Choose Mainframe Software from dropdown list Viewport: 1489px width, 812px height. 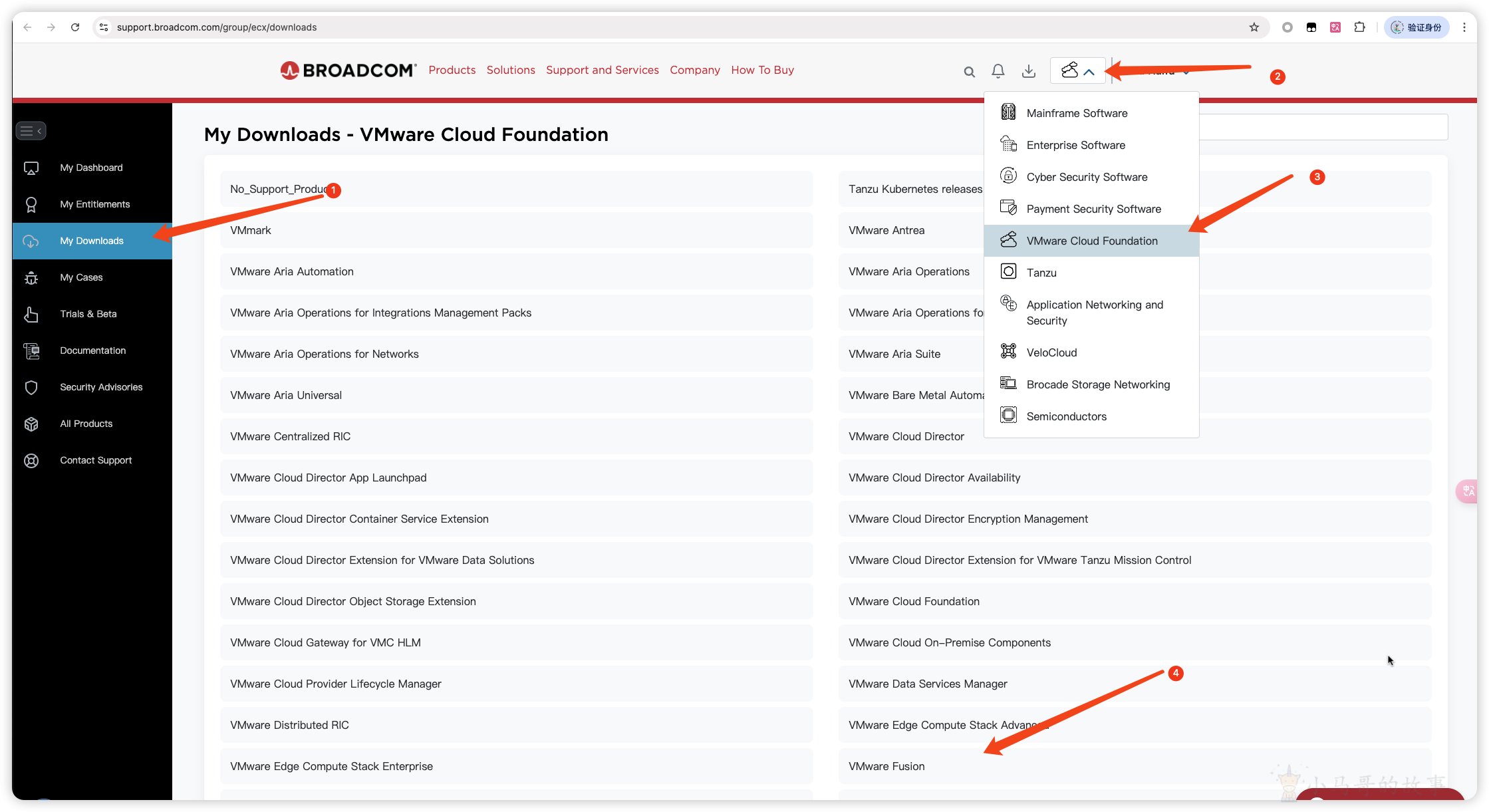click(1091, 113)
